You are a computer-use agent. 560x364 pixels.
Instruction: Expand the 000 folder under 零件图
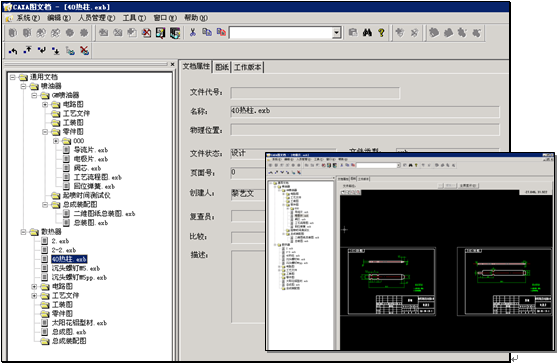click(56, 141)
